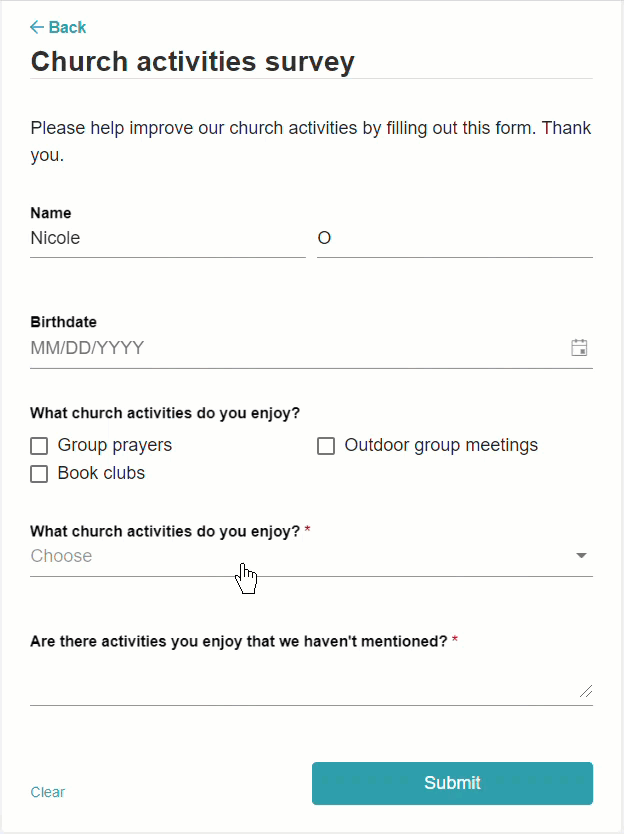Click the left arrow icon beside Back
Viewport: 624px width, 834px height.
click(x=37, y=27)
